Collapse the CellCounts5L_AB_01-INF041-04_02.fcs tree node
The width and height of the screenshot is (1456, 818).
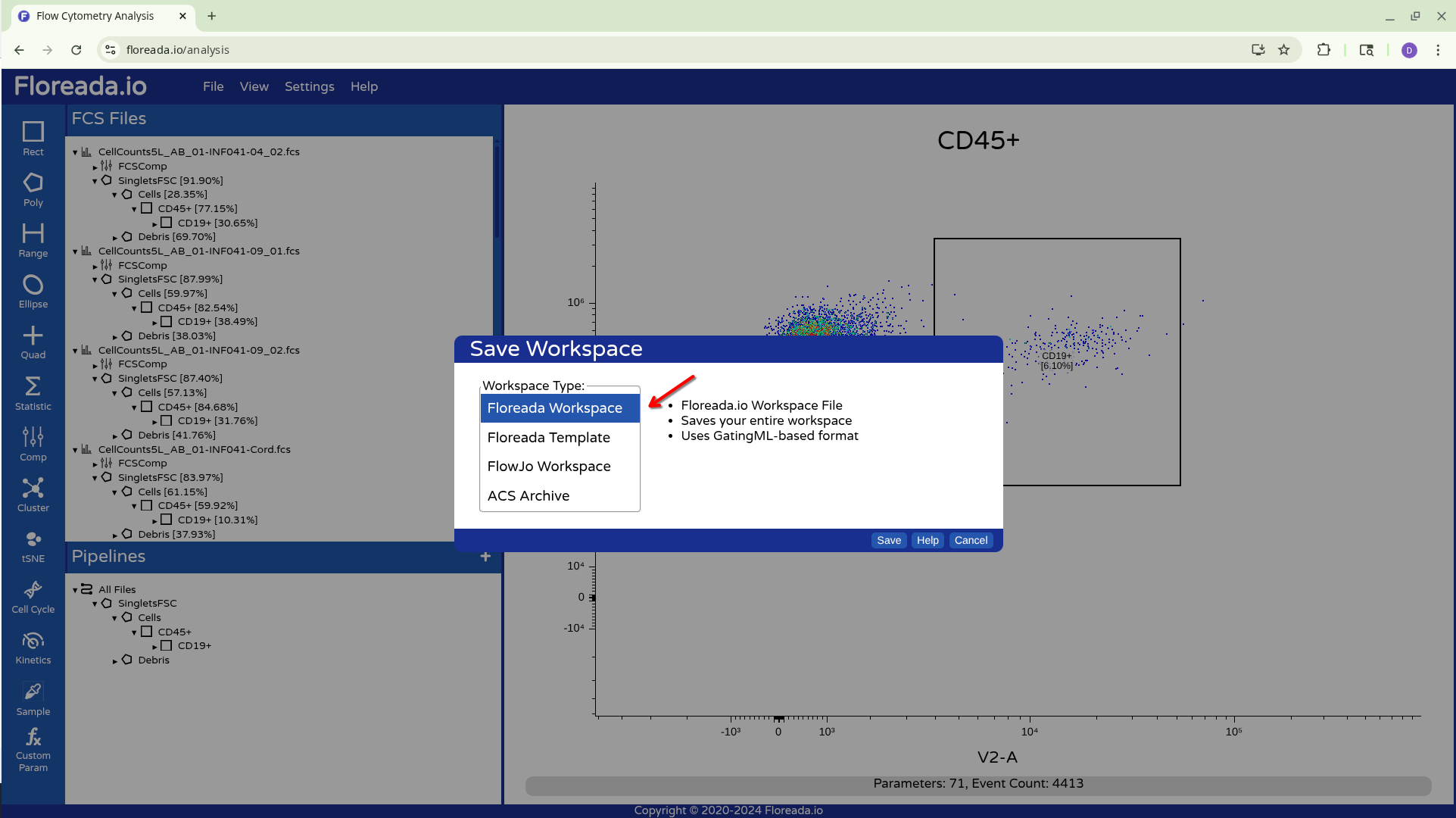click(x=75, y=152)
